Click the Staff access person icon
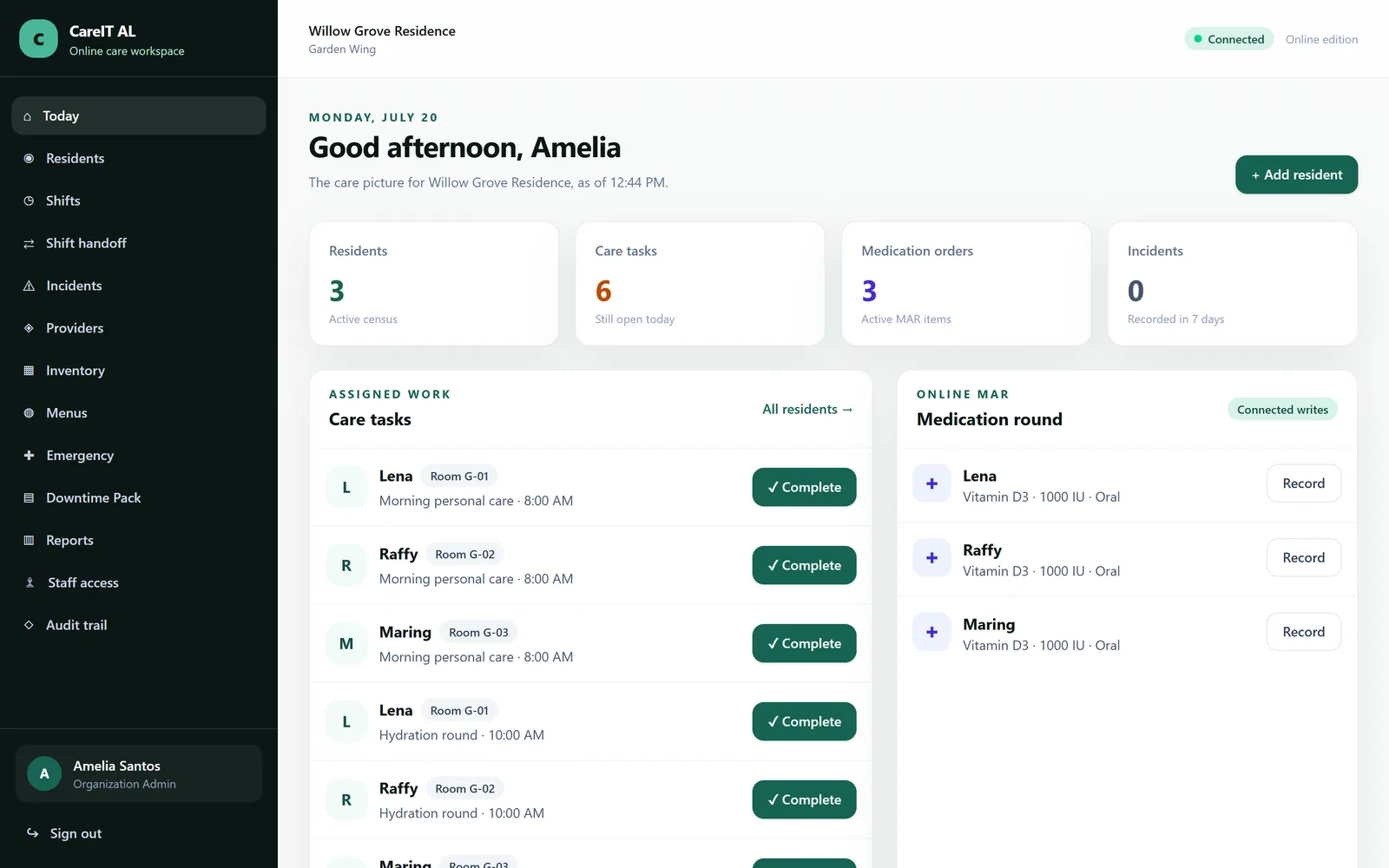This screenshot has height=868, width=1389. click(x=30, y=583)
